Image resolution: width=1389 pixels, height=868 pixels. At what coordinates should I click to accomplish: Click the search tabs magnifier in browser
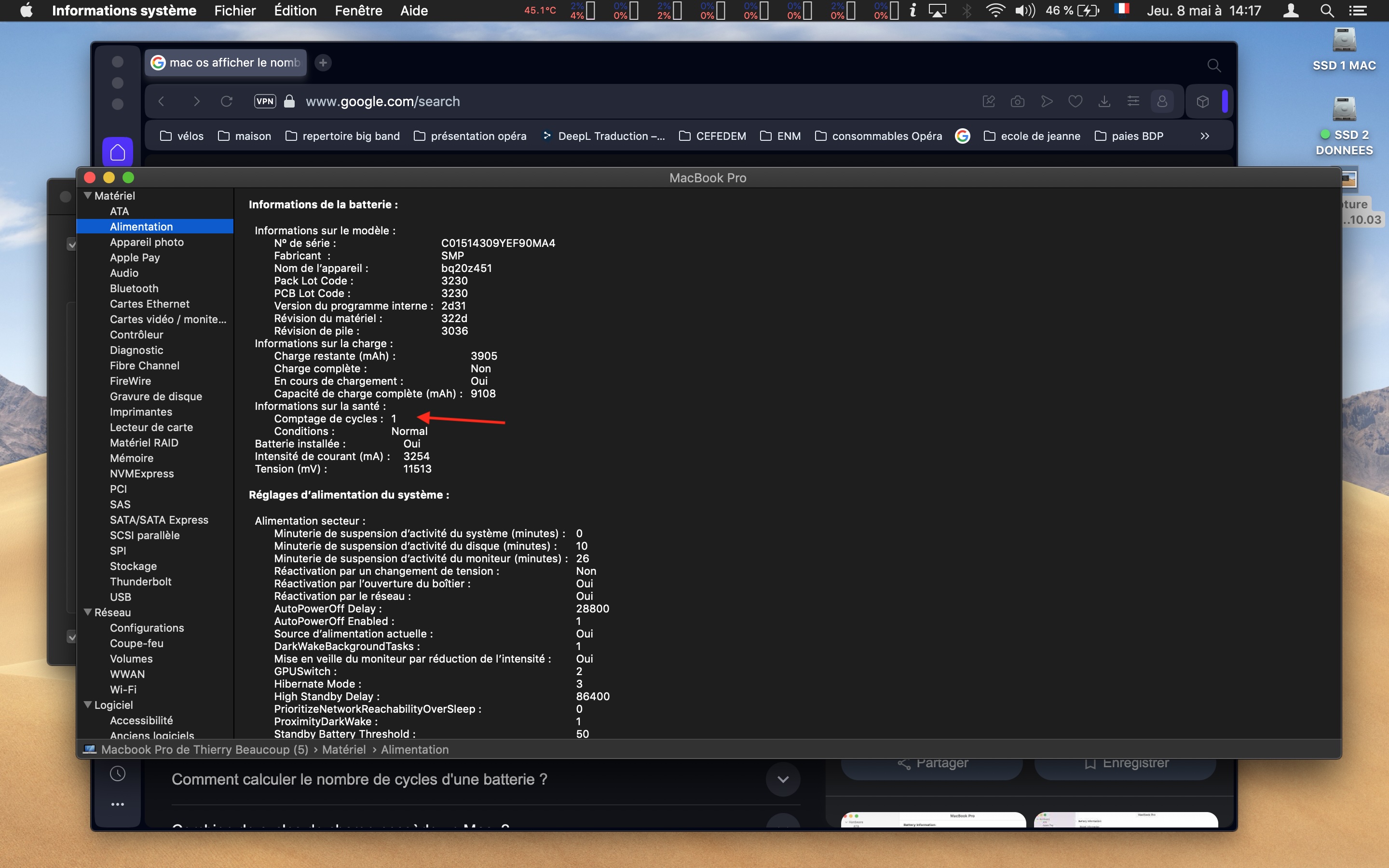tap(1214, 66)
